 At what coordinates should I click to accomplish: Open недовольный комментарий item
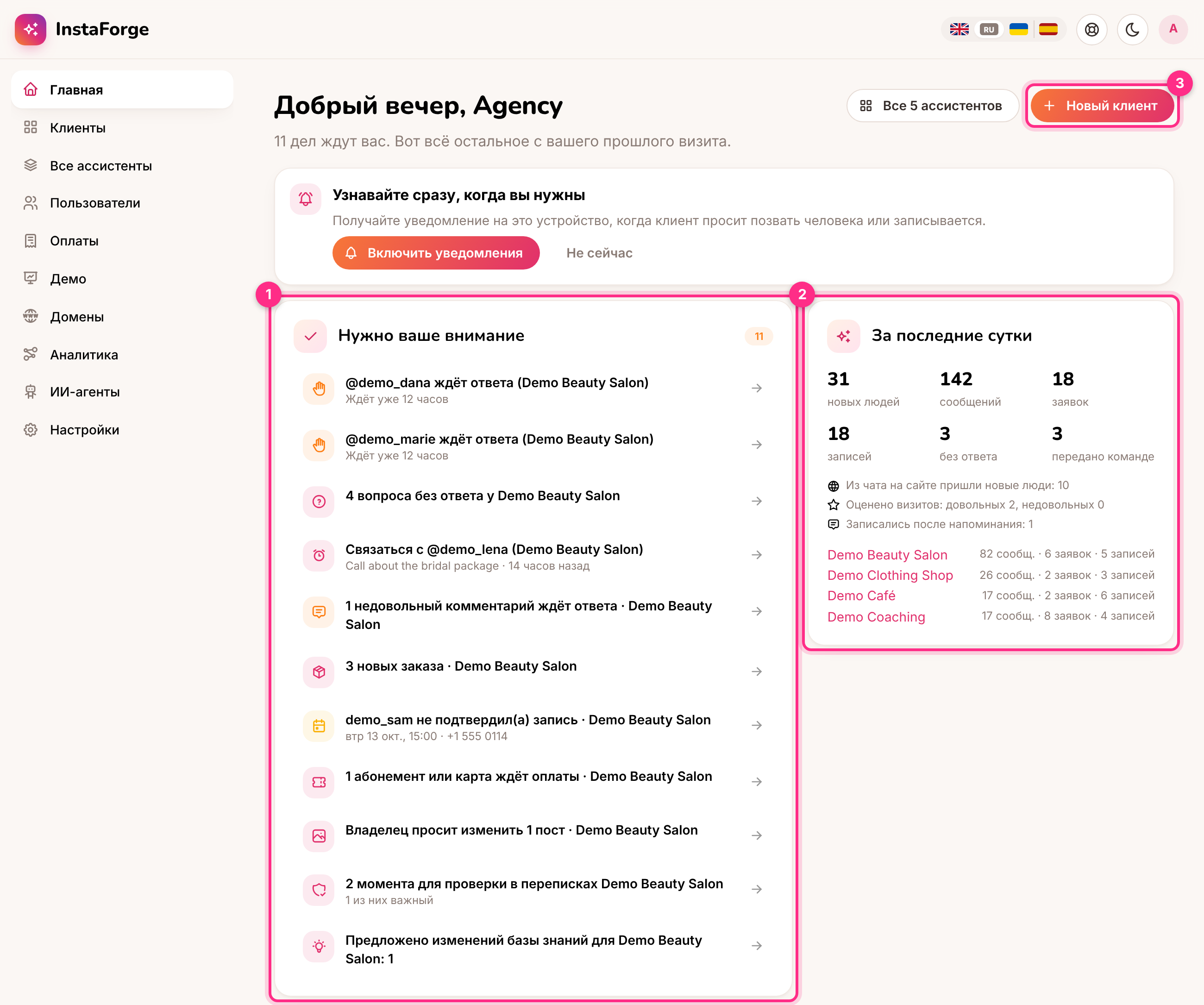click(x=533, y=615)
